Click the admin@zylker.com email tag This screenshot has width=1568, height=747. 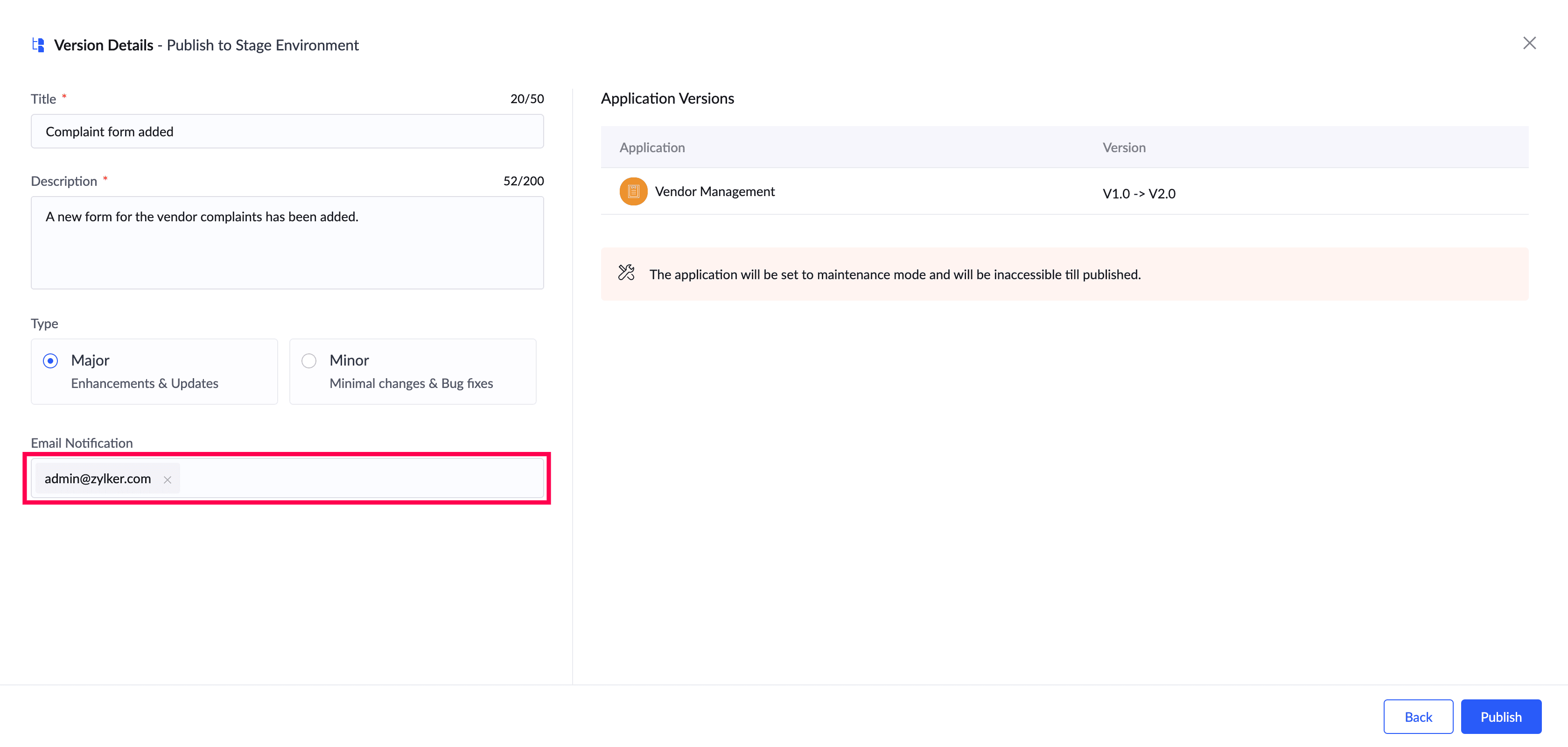click(98, 479)
